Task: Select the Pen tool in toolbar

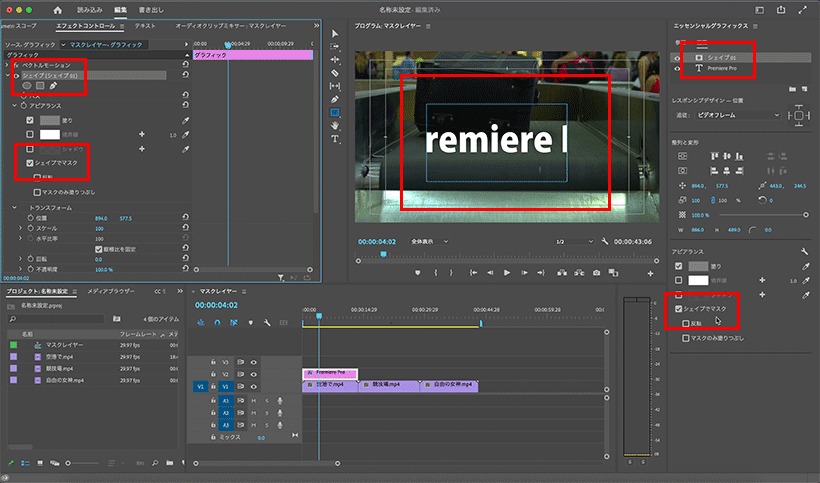Action: (335, 99)
